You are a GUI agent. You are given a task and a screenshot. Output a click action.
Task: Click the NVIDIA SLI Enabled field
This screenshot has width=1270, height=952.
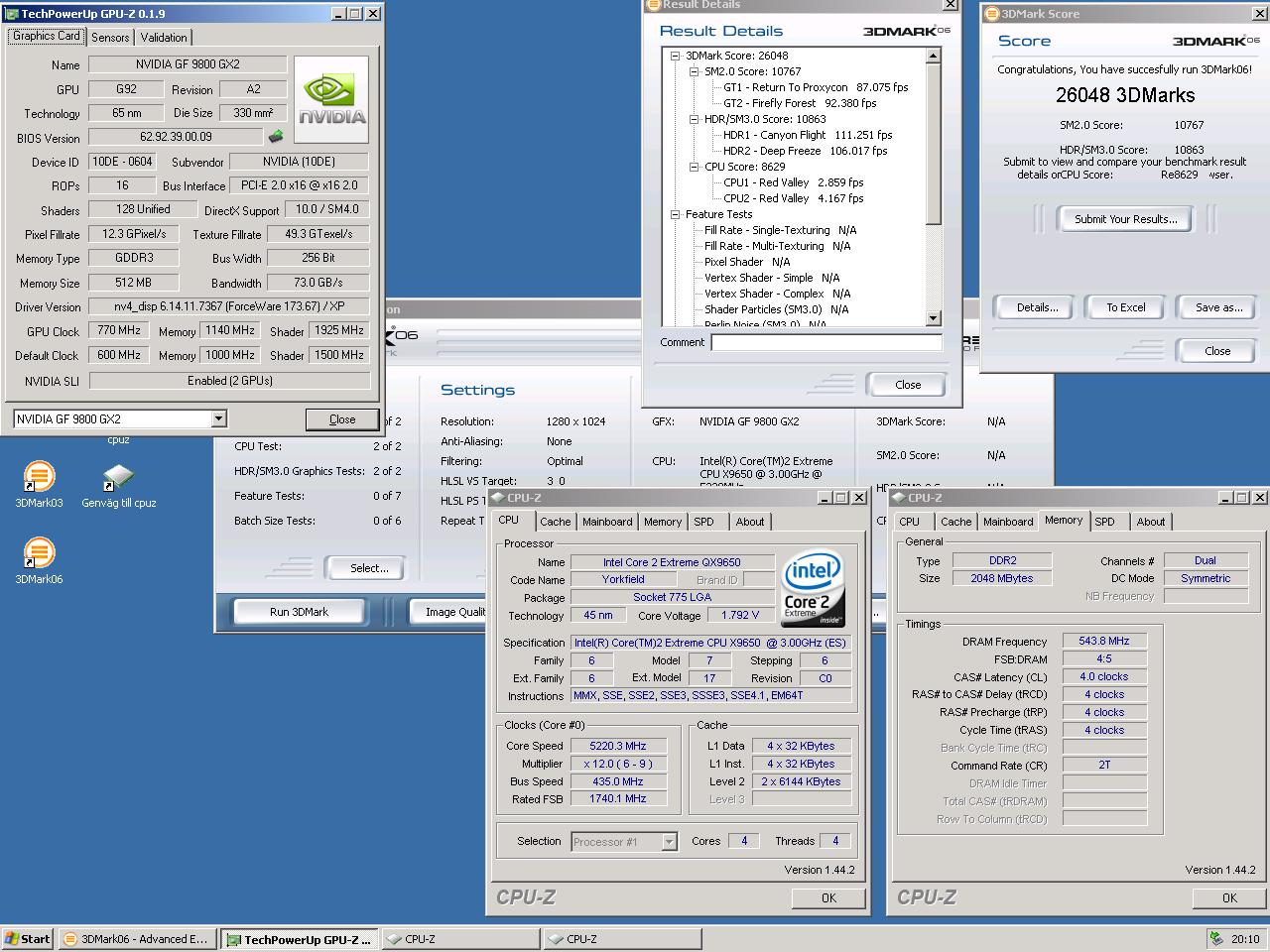pyautogui.click(x=229, y=381)
